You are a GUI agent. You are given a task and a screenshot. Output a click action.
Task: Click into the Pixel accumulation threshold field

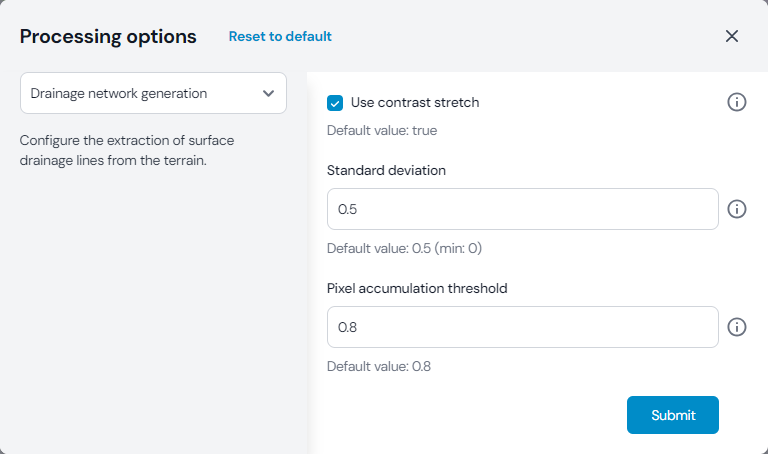coord(522,327)
